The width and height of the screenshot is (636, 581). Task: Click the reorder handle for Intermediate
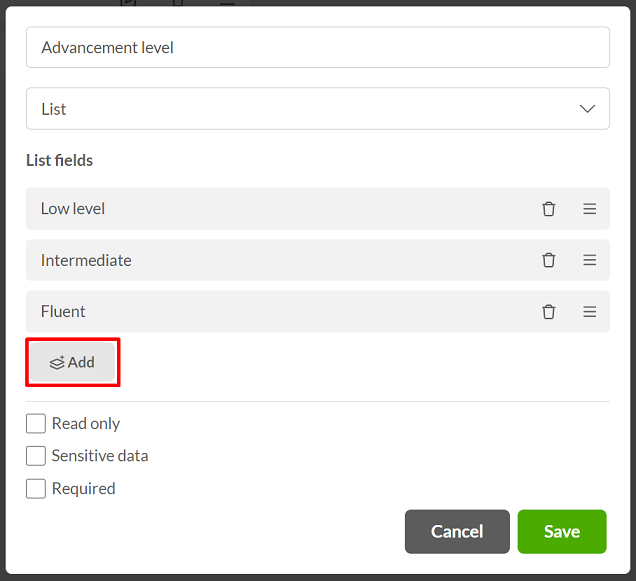(589, 260)
